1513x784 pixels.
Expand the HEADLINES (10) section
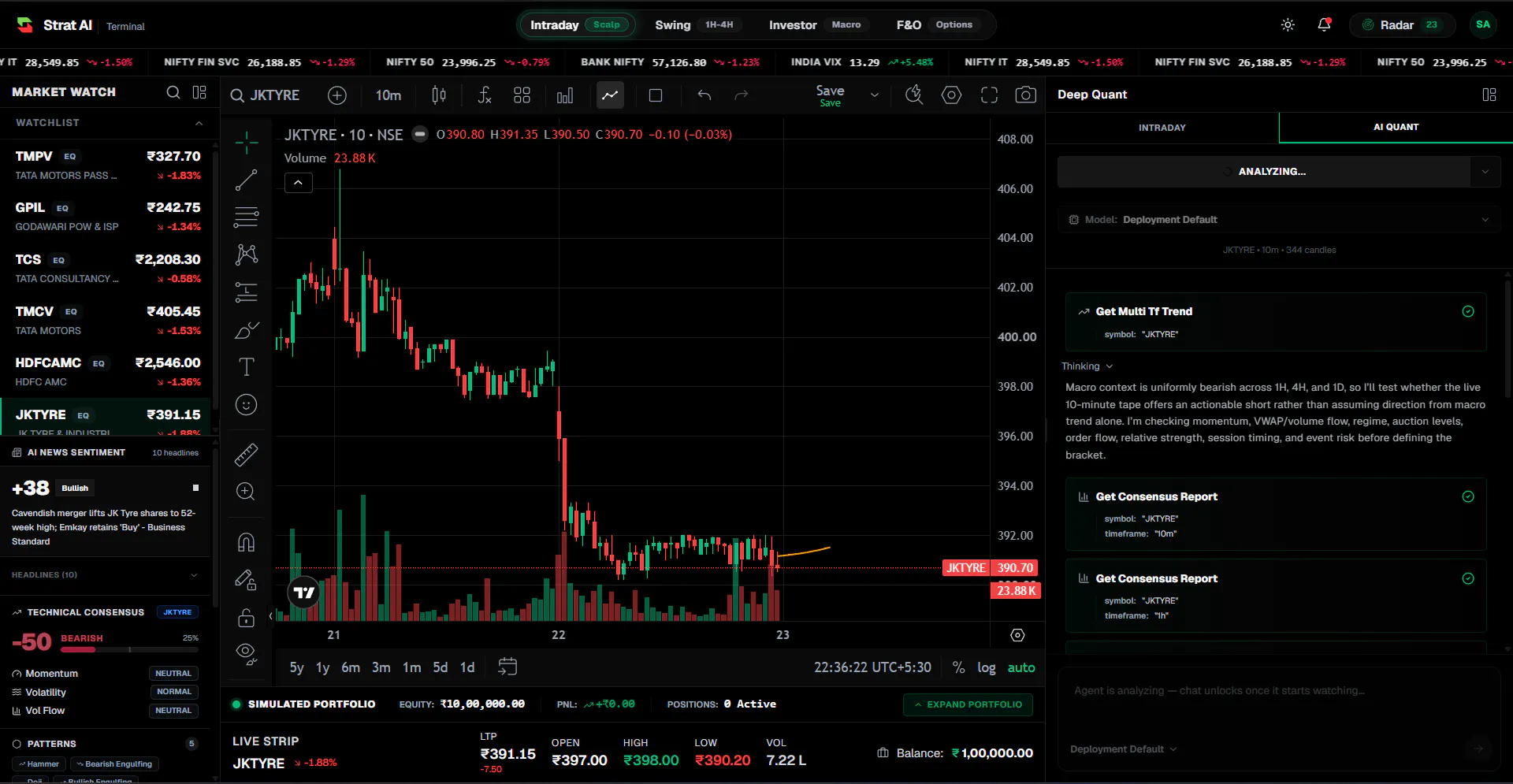coord(194,575)
